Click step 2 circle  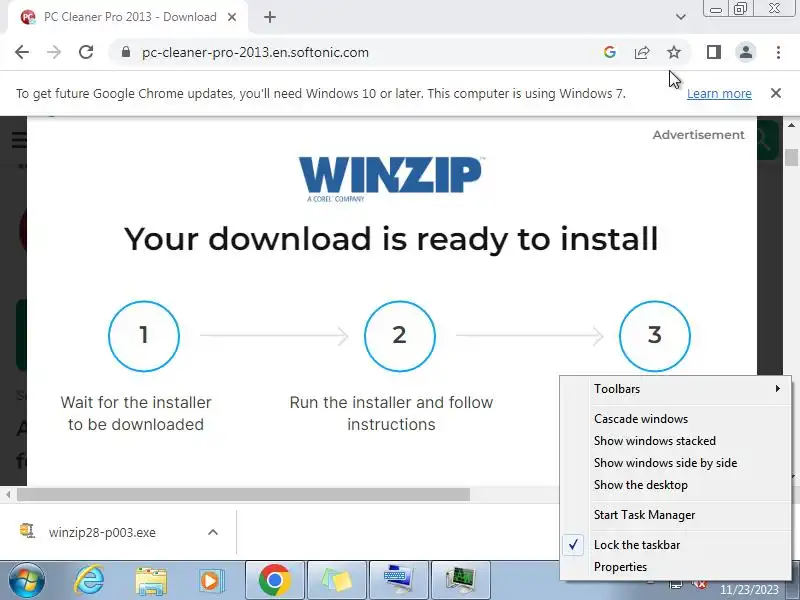coord(399,336)
